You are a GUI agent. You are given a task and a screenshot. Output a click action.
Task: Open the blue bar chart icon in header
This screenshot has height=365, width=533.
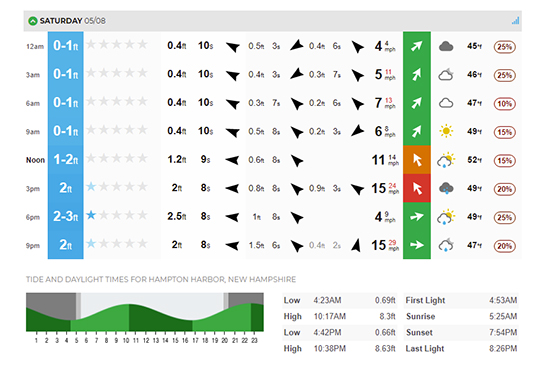tap(515, 21)
